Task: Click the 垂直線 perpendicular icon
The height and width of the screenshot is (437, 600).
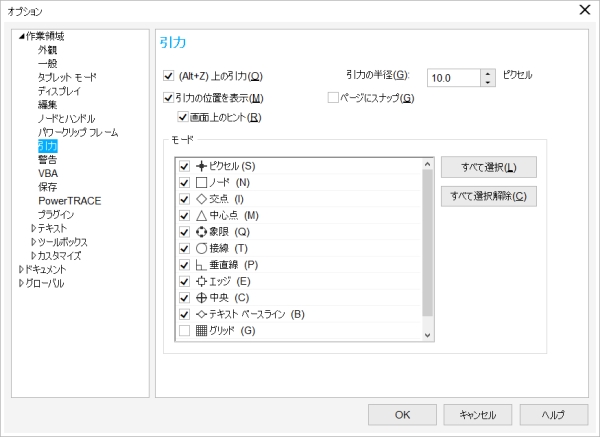Action: [201, 265]
